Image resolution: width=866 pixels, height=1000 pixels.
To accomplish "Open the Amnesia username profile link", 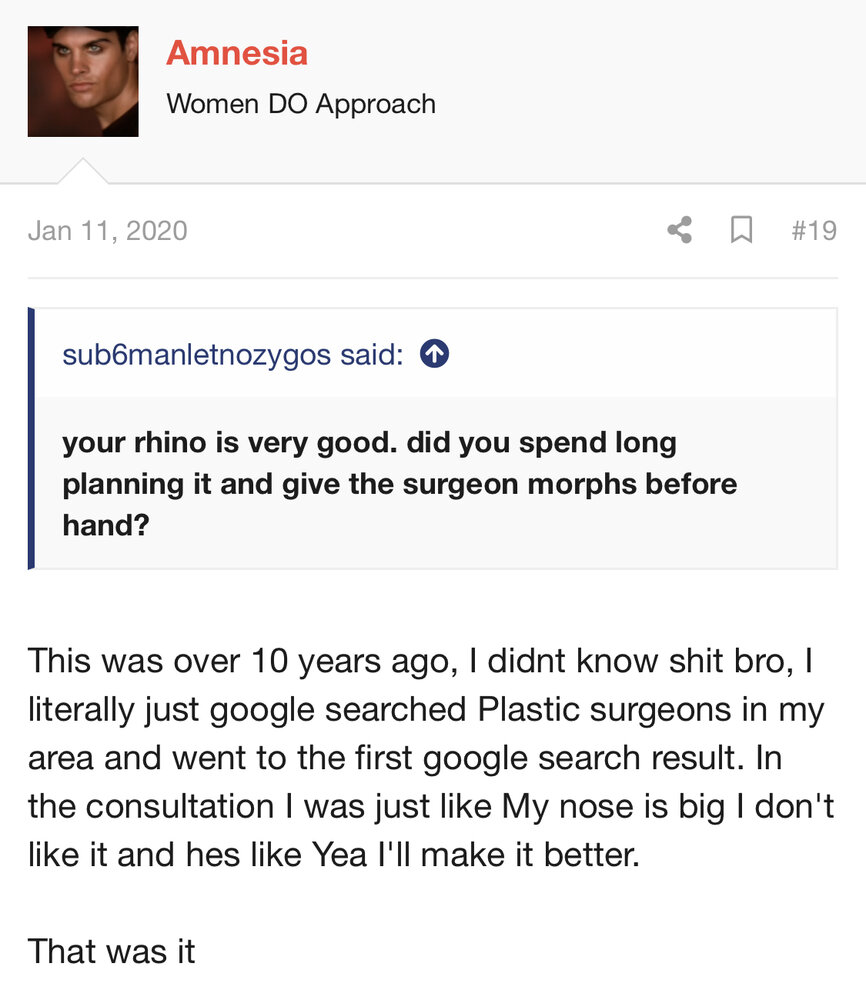I will pos(237,52).
